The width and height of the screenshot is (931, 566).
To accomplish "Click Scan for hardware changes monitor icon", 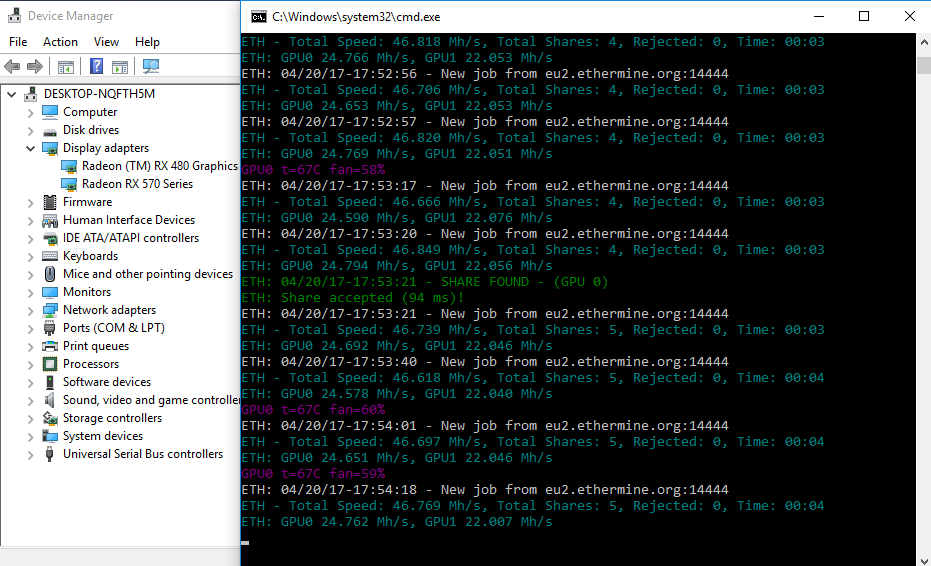I will coord(151,67).
